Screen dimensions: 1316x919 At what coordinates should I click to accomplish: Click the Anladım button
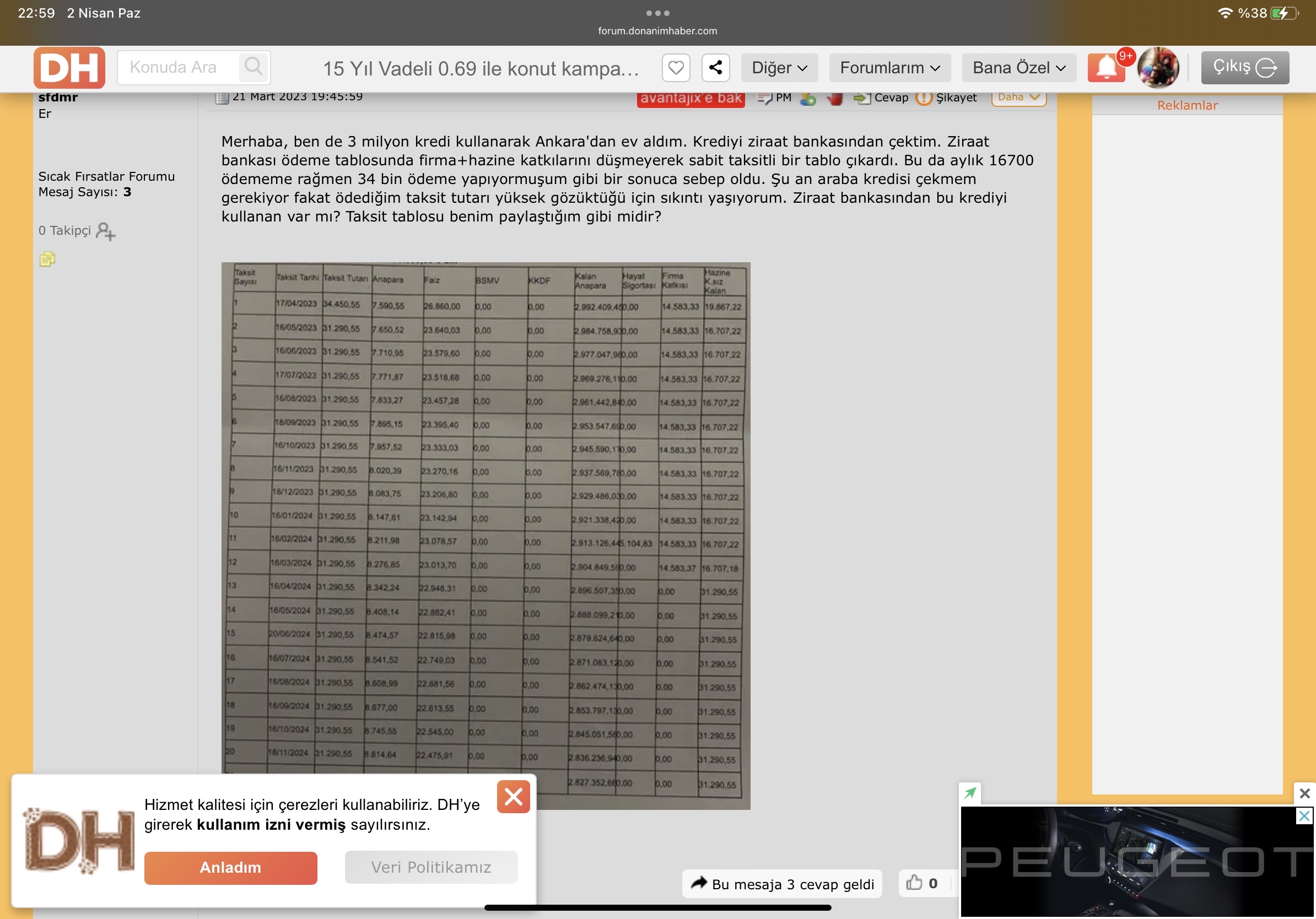point(230,867)
